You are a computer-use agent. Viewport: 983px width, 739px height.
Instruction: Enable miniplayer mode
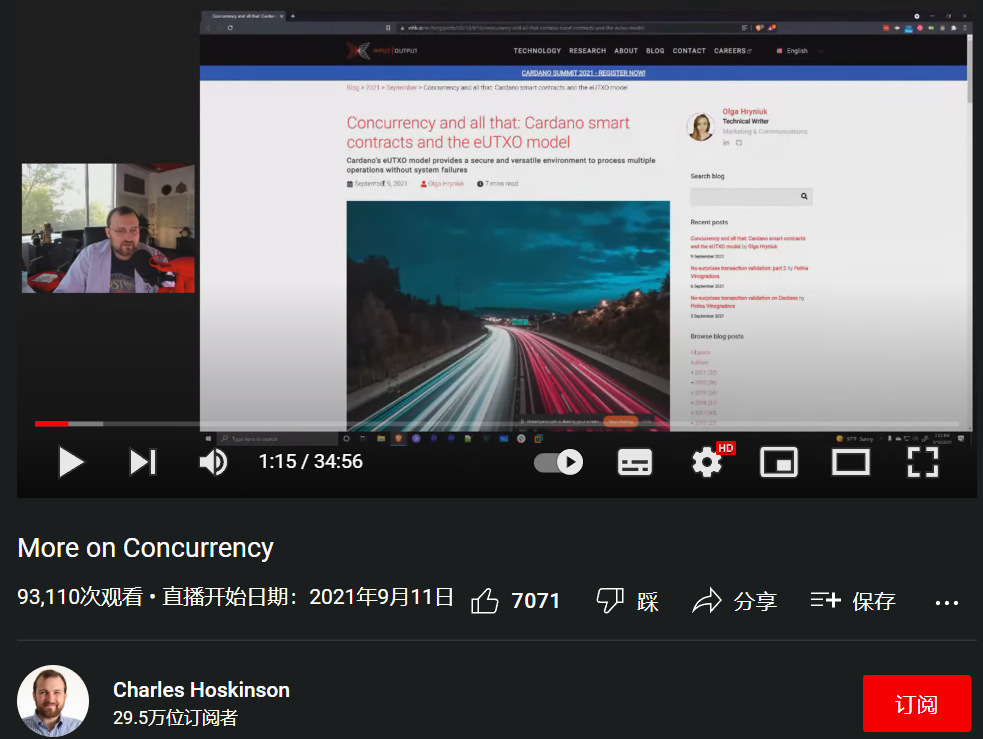click(x=779, y=463)
